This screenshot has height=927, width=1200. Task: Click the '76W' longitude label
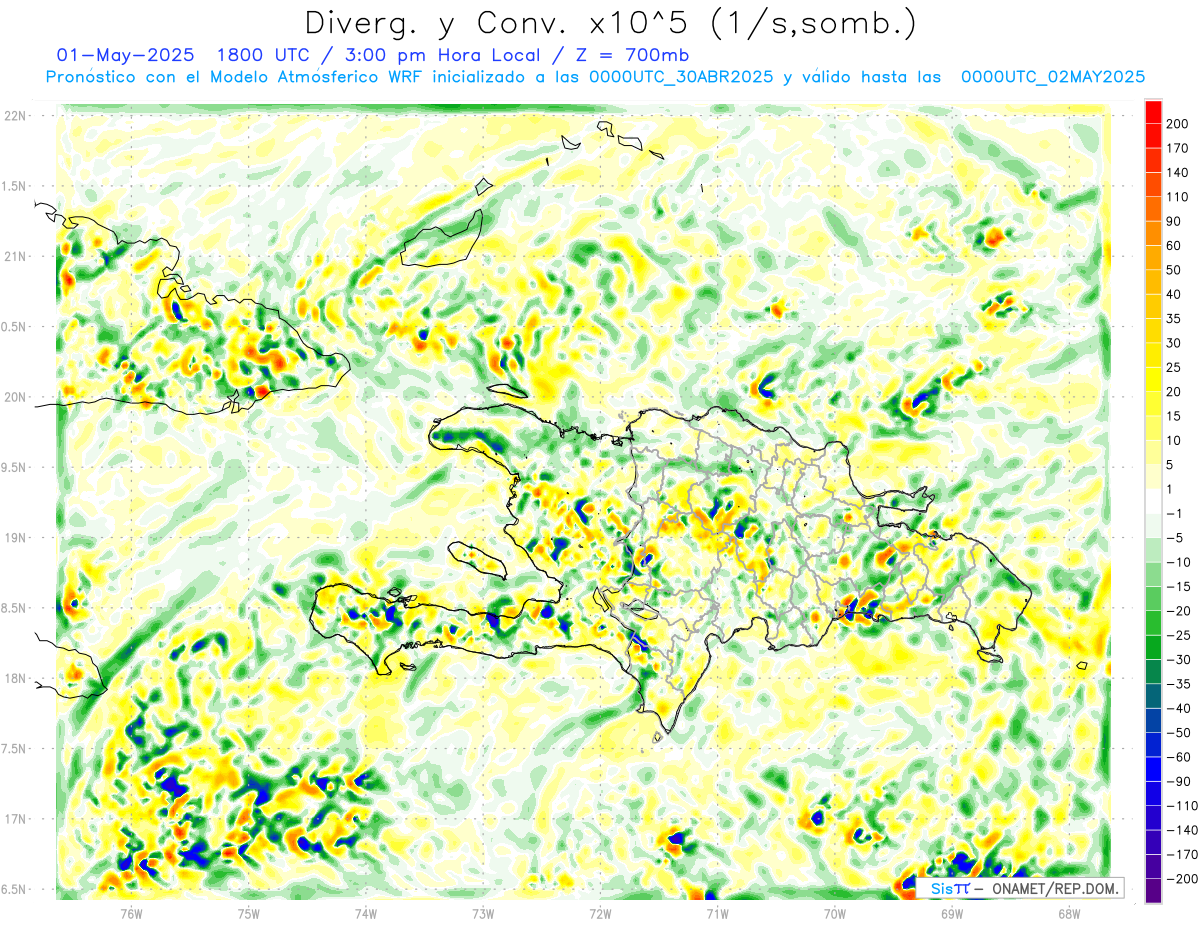point(131,913)
